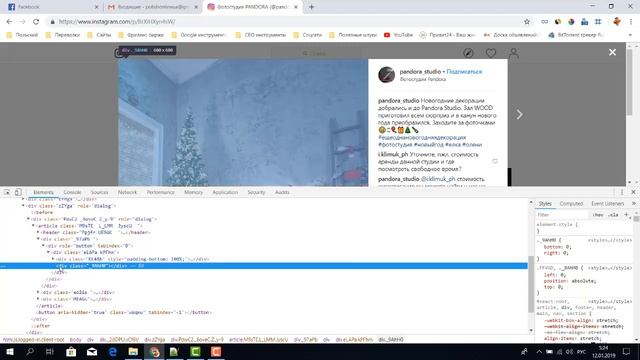Open Instagram profile person icon
This screenshot has height=360, width=640.
513,53
